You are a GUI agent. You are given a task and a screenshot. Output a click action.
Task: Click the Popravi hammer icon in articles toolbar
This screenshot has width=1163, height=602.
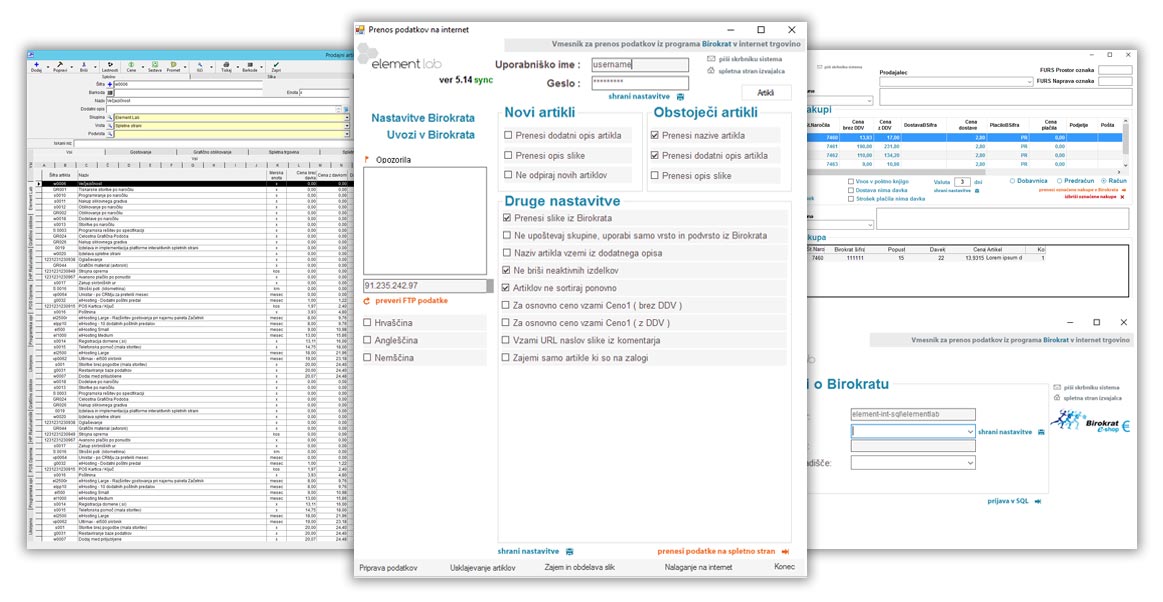click(x=60, y=65)
